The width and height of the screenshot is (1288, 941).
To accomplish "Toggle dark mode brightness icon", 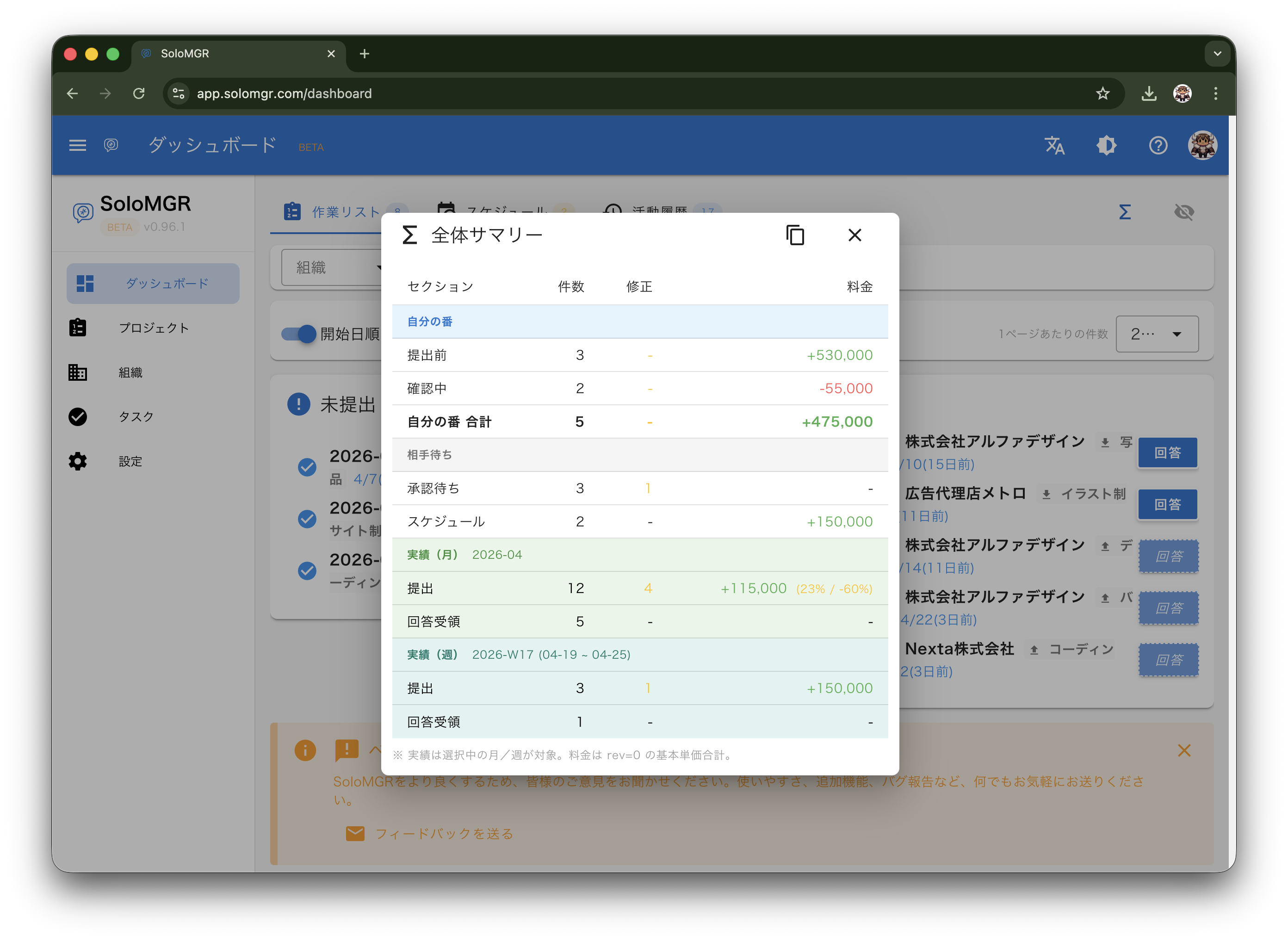I will (1106, 146).
